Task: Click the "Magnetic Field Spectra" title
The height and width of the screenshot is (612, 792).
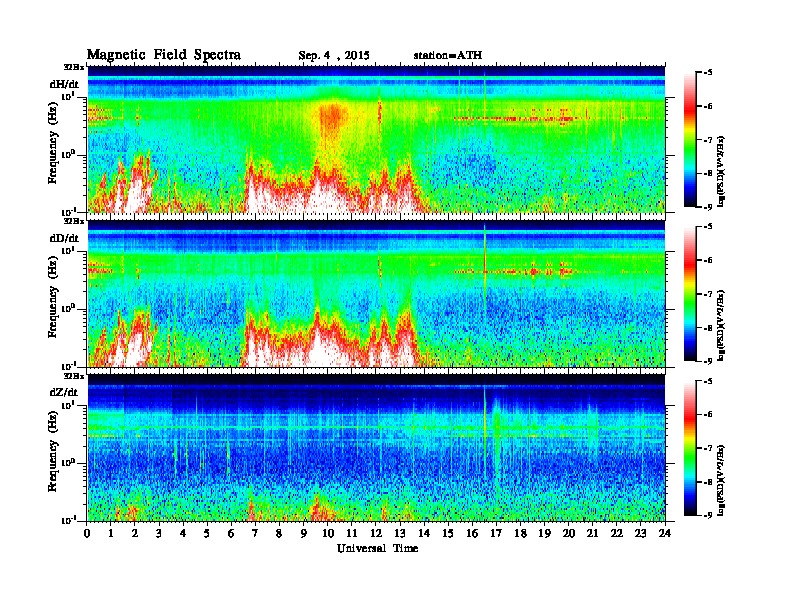Action: 164,55
